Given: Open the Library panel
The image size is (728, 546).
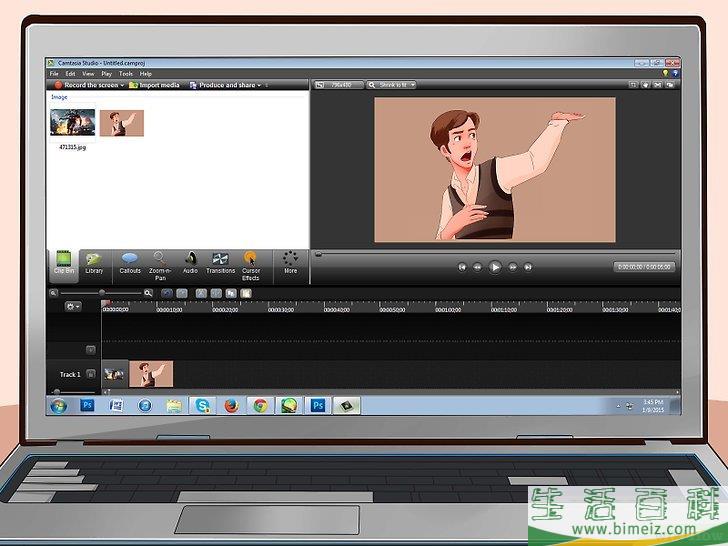Looking at the screenshot, I should pos(94,263).
